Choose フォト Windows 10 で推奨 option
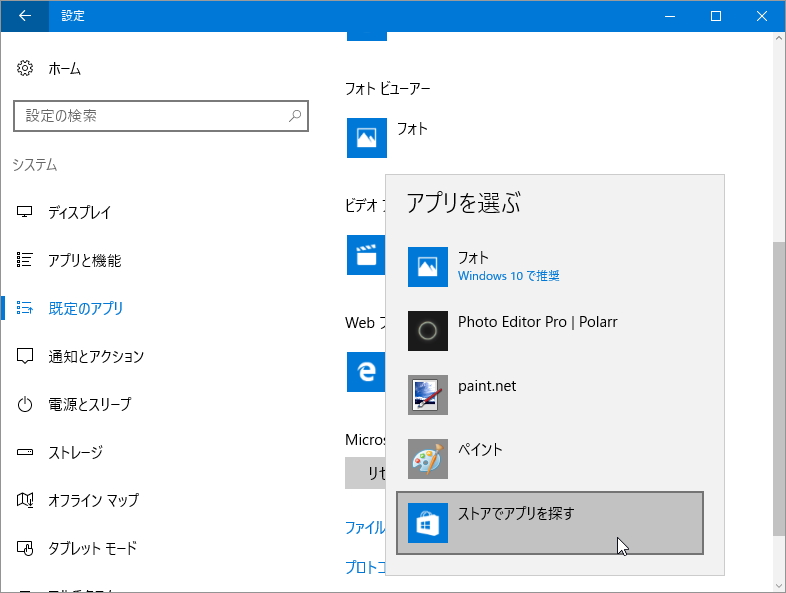This screenshot has width=786, height=593. tap(550, 267)
